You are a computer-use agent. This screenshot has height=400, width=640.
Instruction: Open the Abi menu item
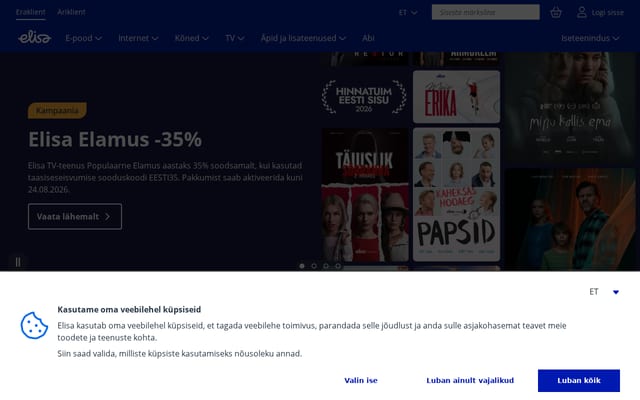click(368, 38)
